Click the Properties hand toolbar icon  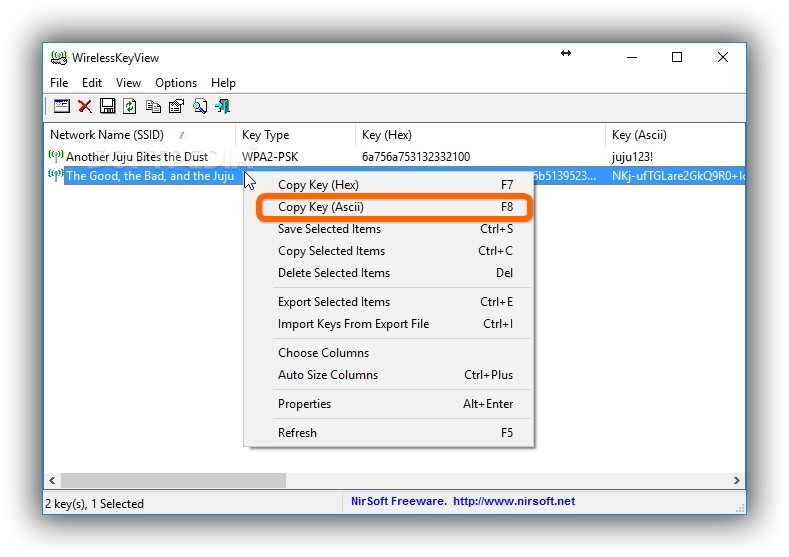tap(176, 106)
